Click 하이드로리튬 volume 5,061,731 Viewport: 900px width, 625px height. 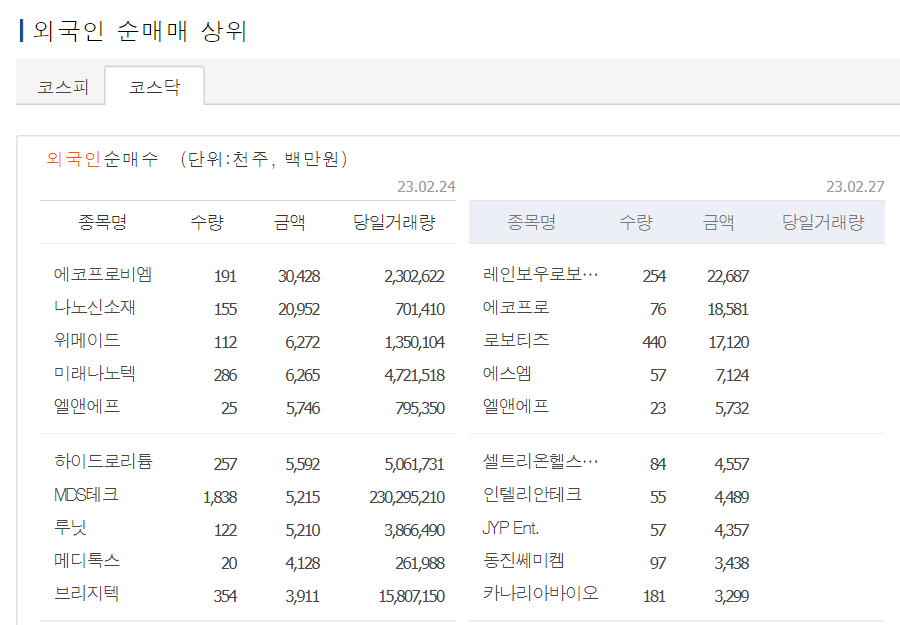(x=414, y=464)
